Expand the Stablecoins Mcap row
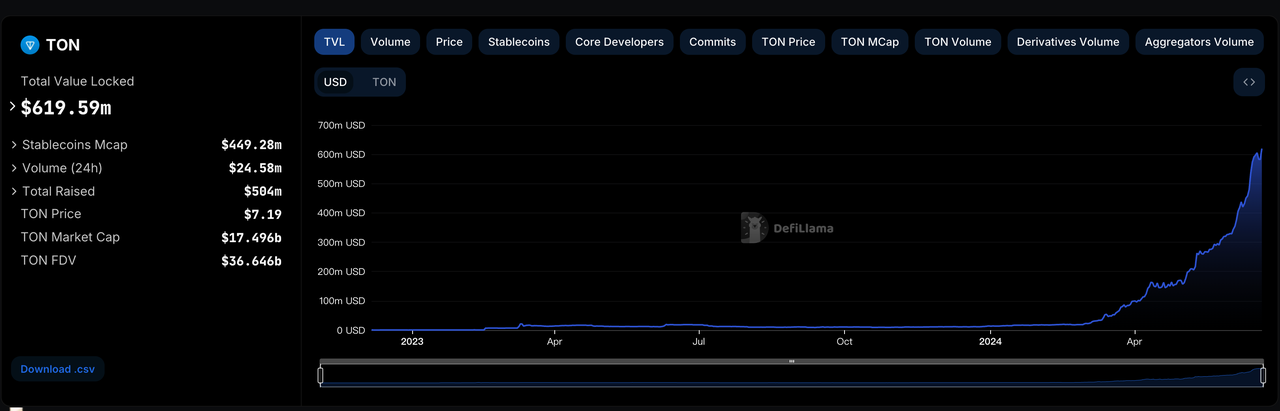Viewport: 1280px width, 411px height. [x=14, y=145]
